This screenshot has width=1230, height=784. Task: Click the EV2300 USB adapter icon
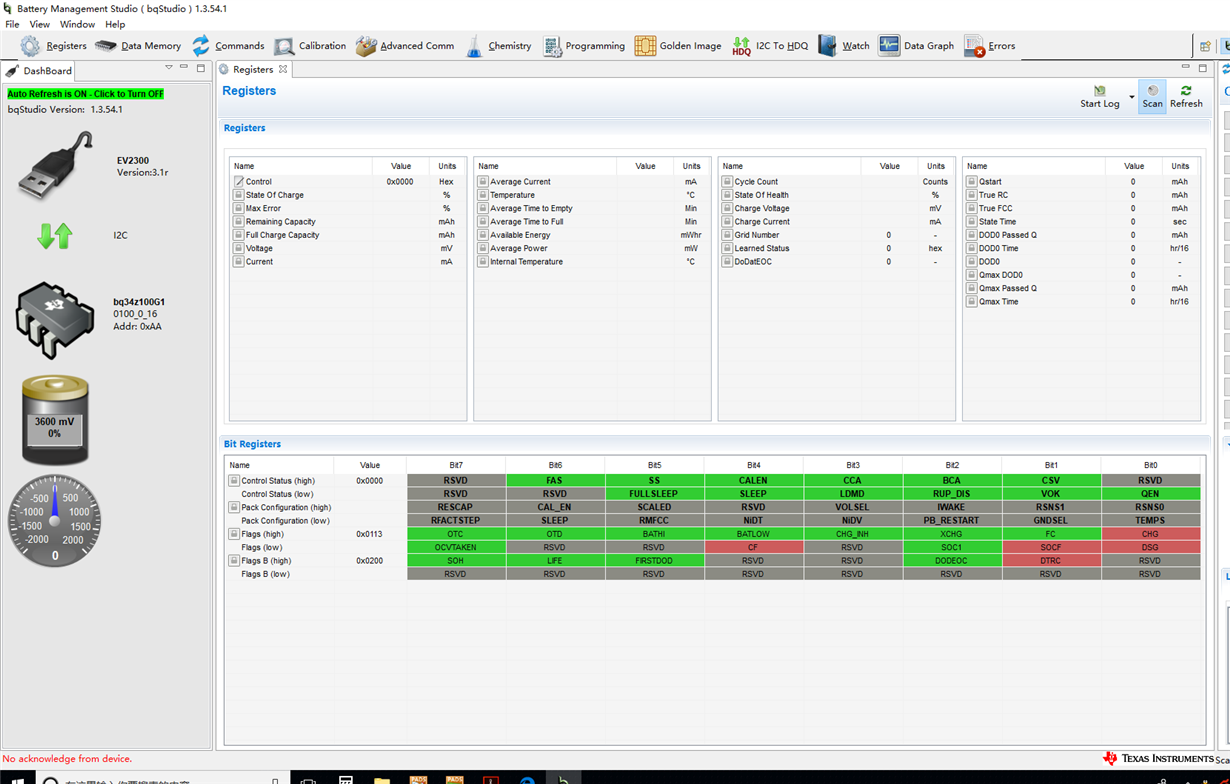(x=56, y=166)
